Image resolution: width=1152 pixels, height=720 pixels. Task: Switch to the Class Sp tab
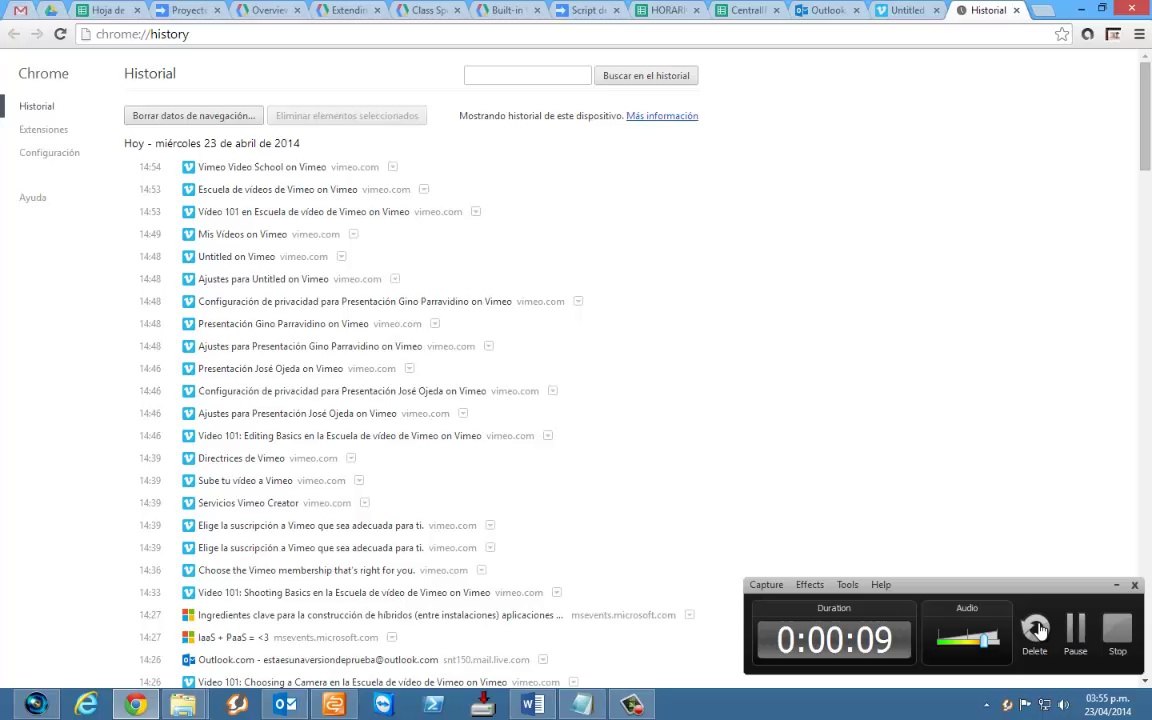click(x=428, y=10)
